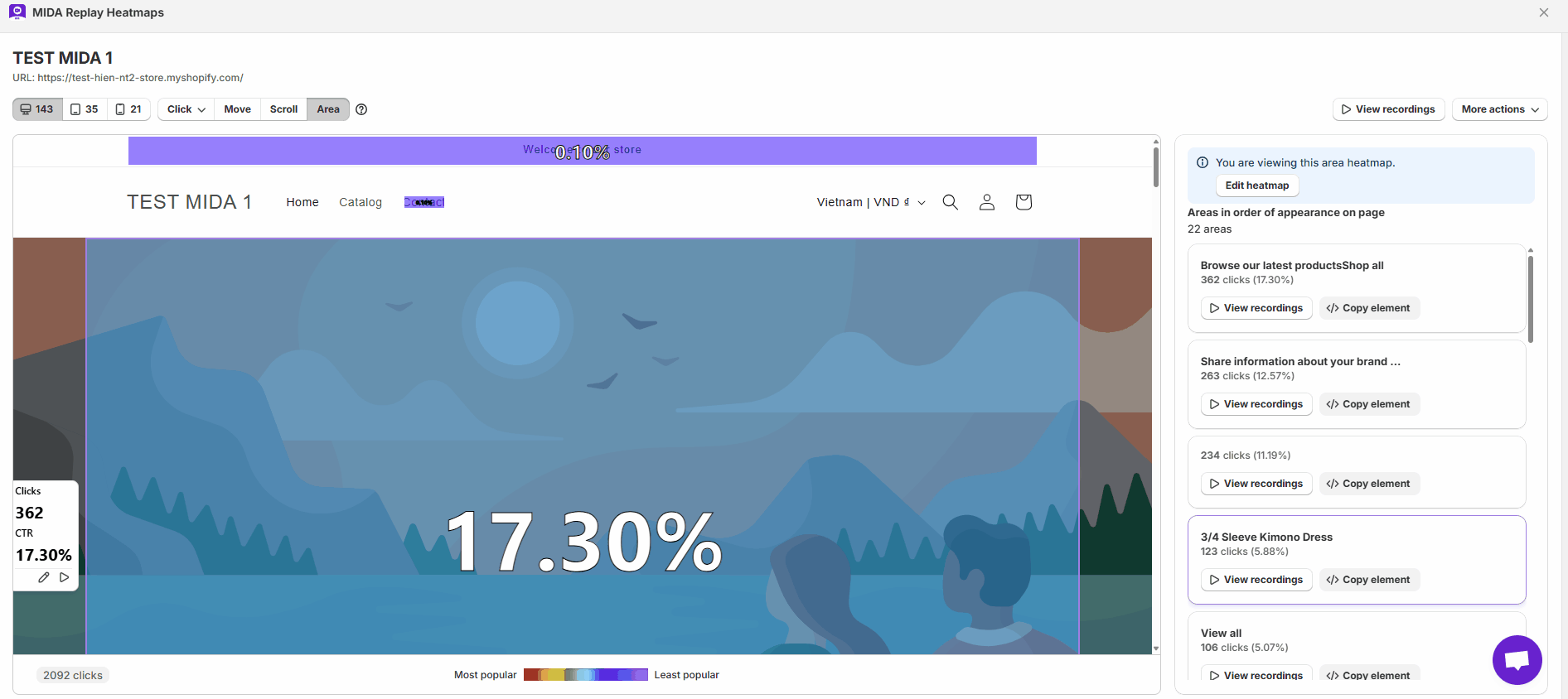Select desktop device filter showing 143
1568x699 pixels.
pyautogui.click(x=37, y=109)
